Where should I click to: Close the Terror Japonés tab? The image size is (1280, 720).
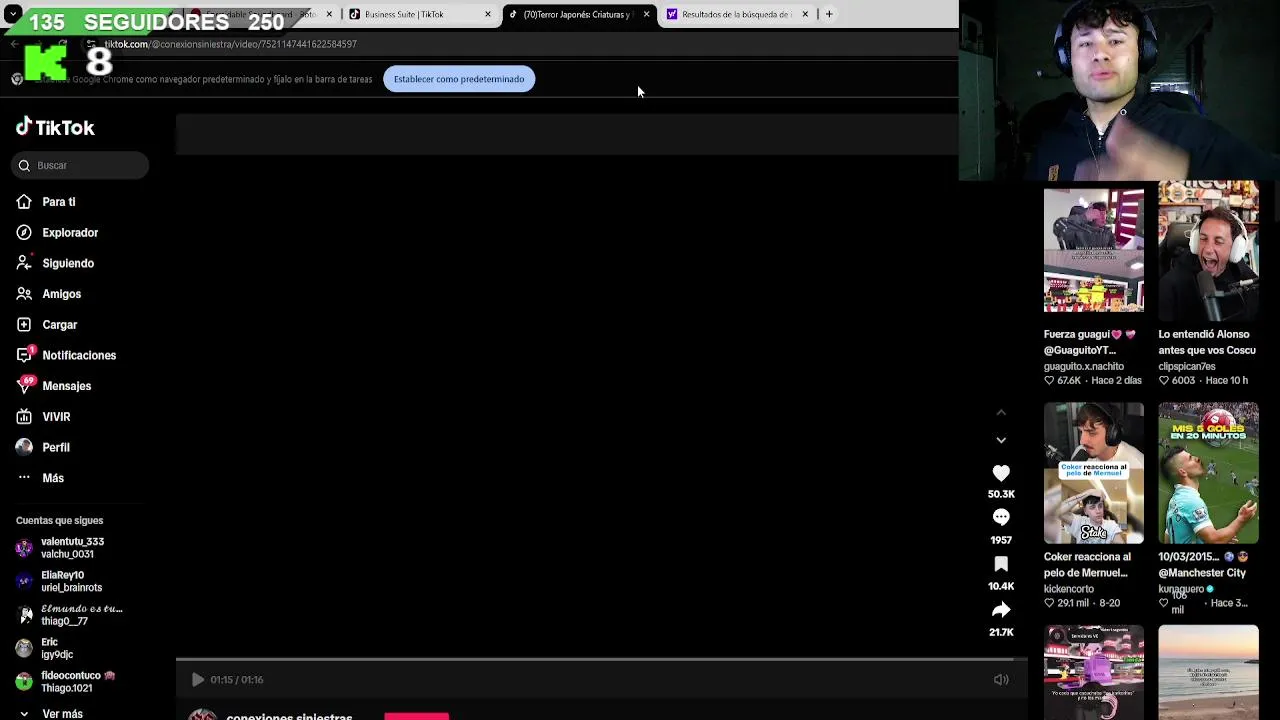coord(646,14)
